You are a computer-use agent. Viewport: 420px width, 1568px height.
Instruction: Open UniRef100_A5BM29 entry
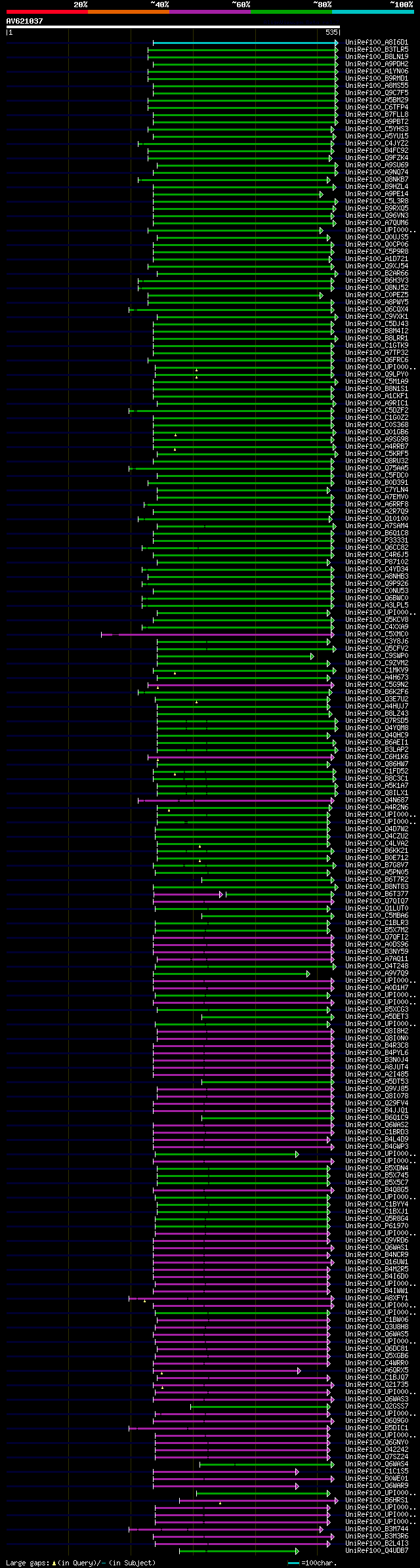pos(377,100)
